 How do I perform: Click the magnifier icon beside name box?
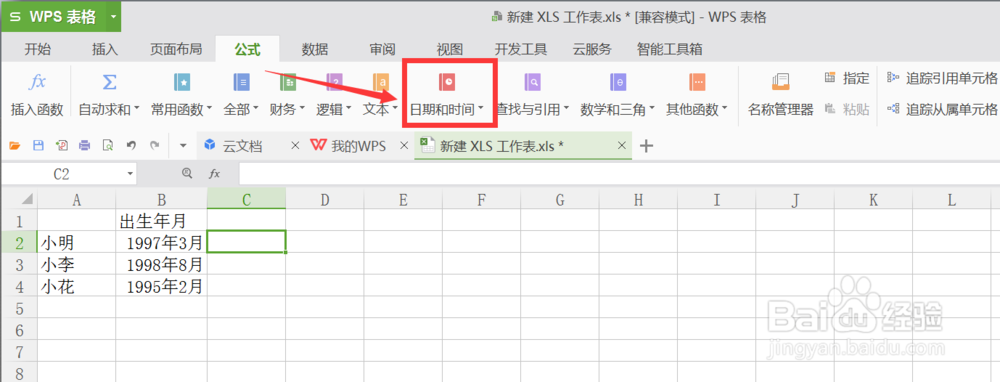click(x=187, y=173)
